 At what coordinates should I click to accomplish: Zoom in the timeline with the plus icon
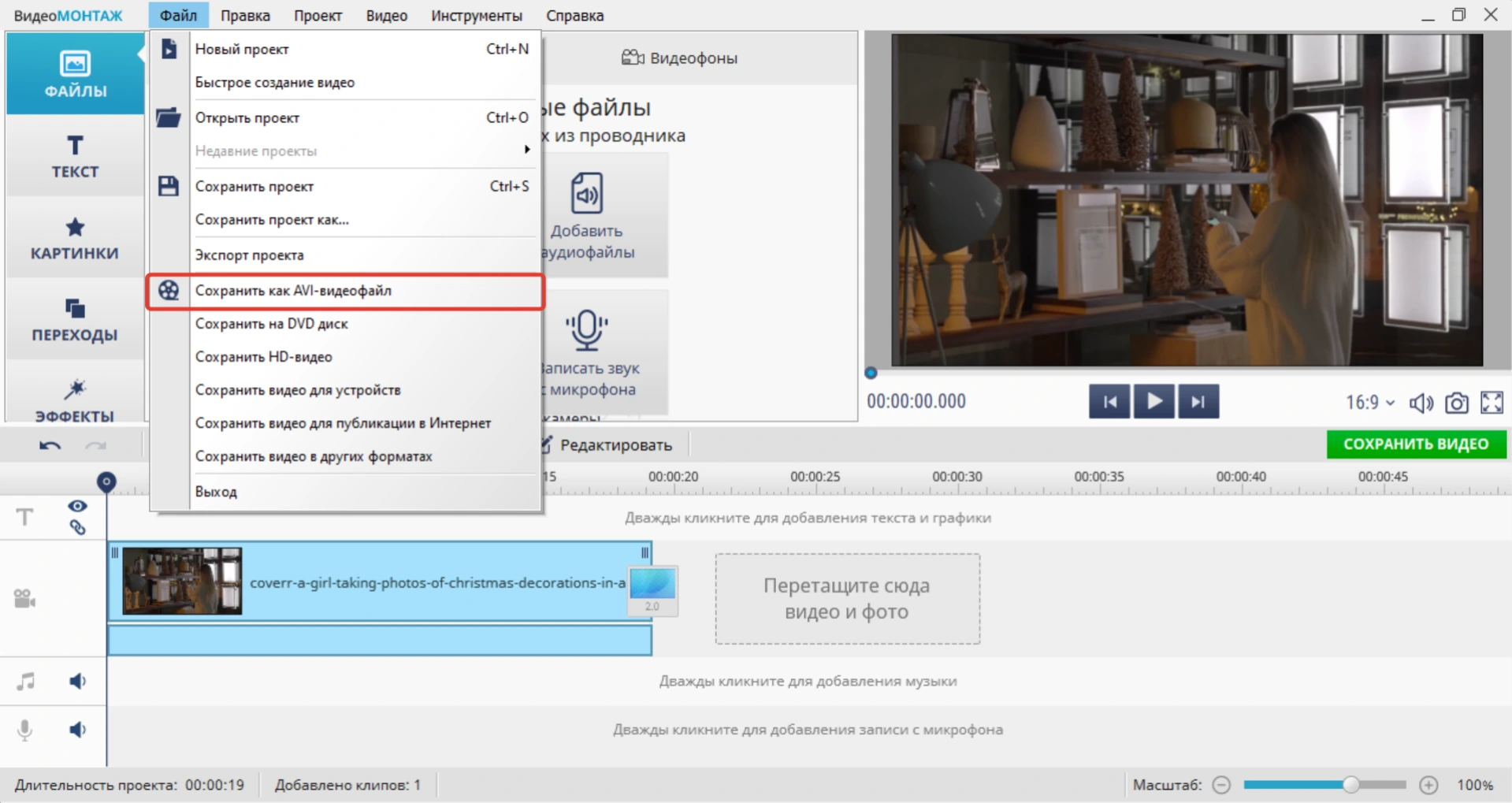[1428, 785]
